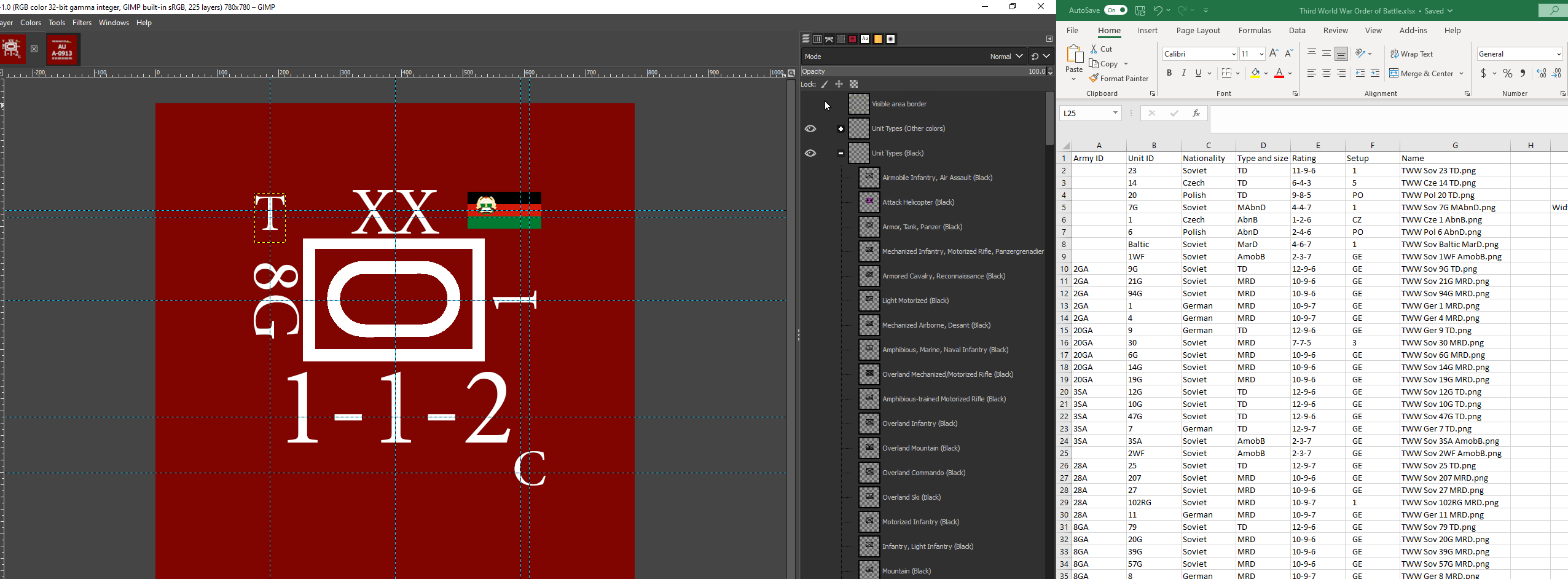
Task: Click the percent style icon
Action: point(1507,73)
